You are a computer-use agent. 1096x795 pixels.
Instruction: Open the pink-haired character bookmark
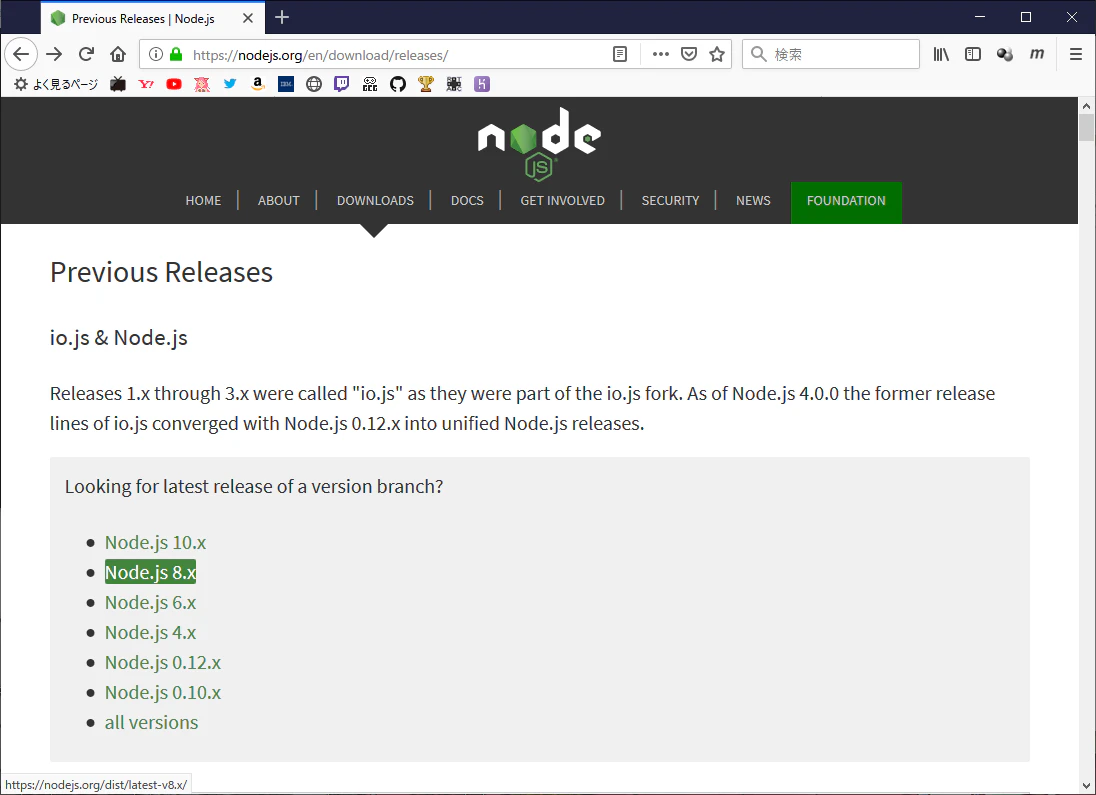(202, 84)
